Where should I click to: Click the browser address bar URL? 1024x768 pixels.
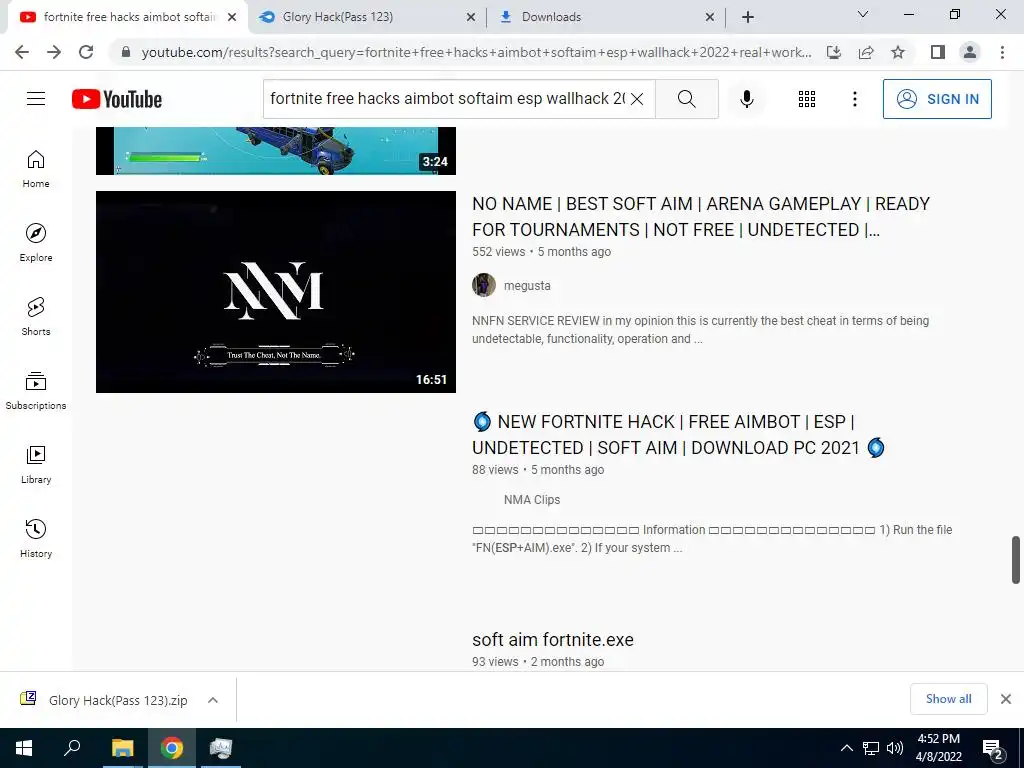tap(477, 52)
